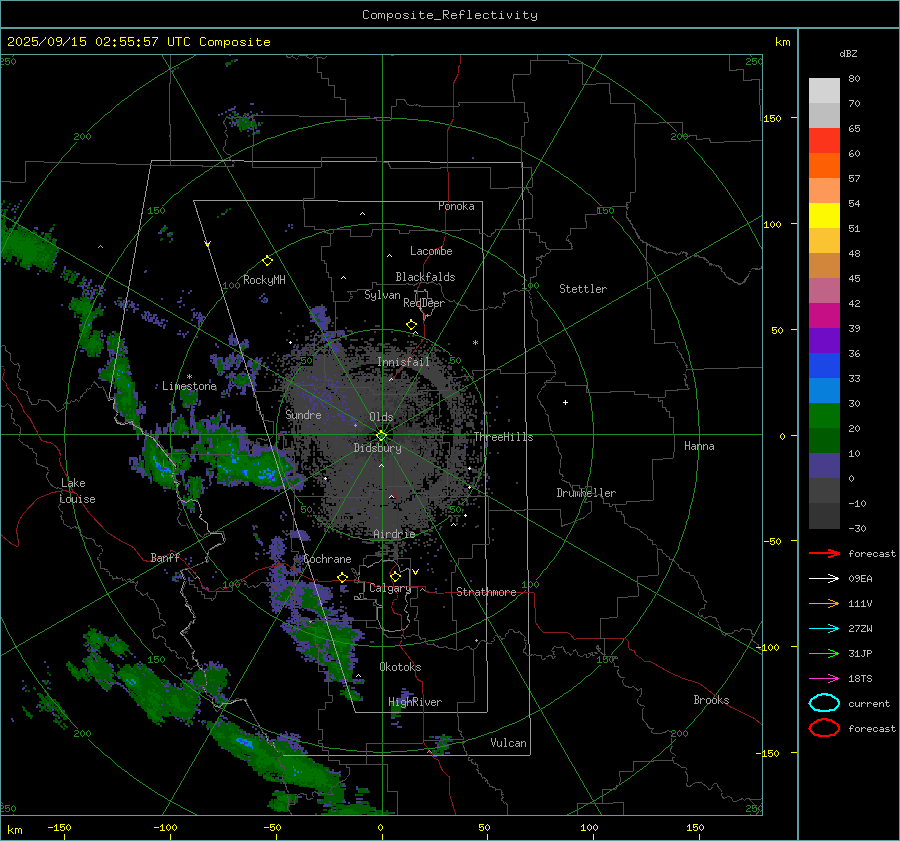900x841 pixels.
Task: Click the Airdrie city label
Action: coord(394,534)
